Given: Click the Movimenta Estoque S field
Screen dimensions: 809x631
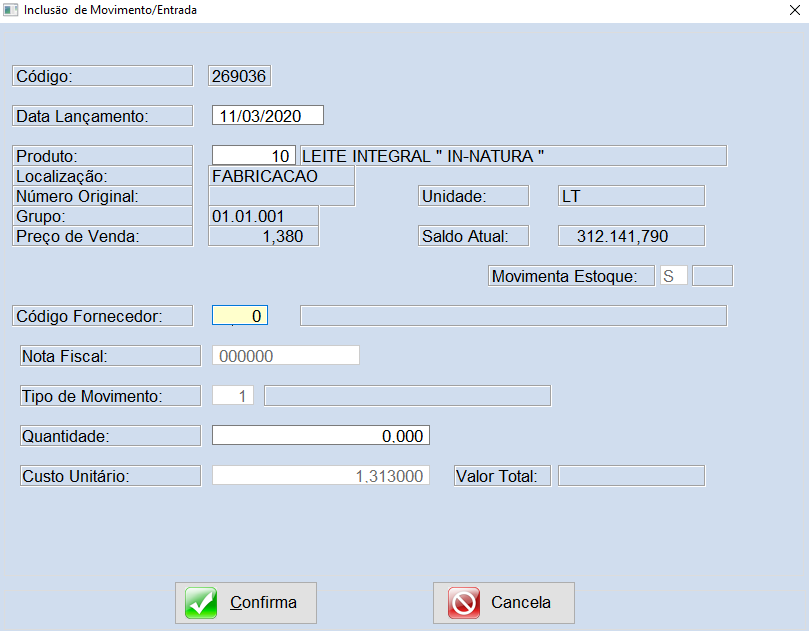Looking at the screenshot, I should coord(673,276).
